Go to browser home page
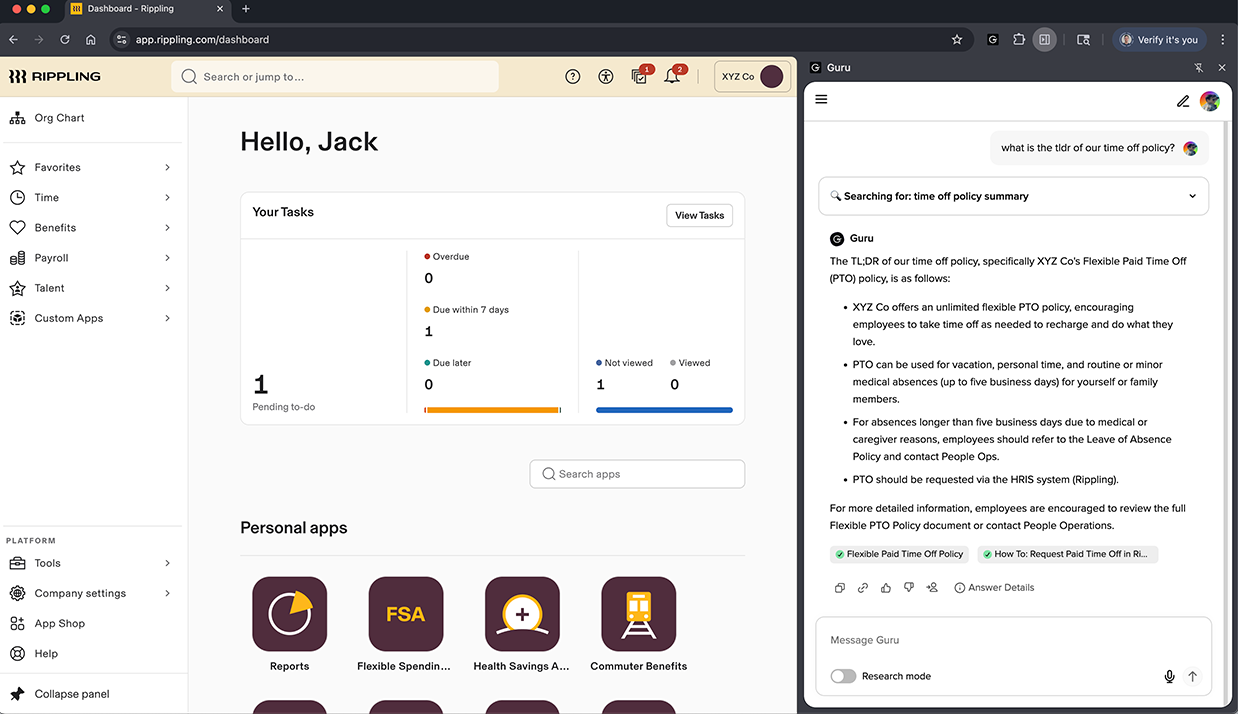 pos(91,40)
